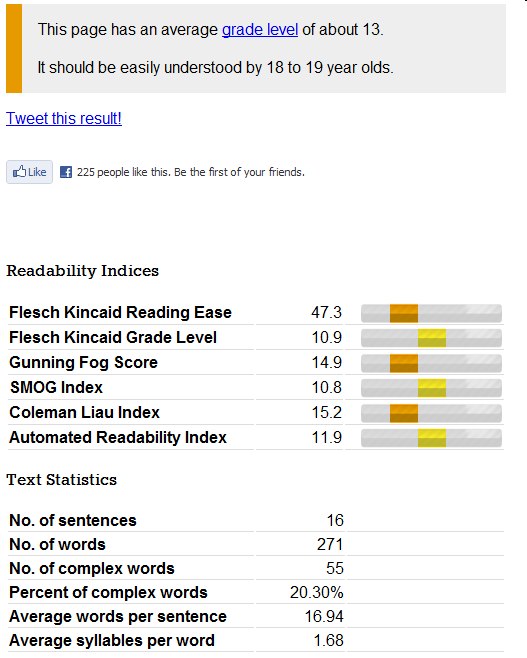The width and height of the screenshot is (527, 658).
Task: Click the Automated Readability Index bar
Action: click(x=431, y=438)
